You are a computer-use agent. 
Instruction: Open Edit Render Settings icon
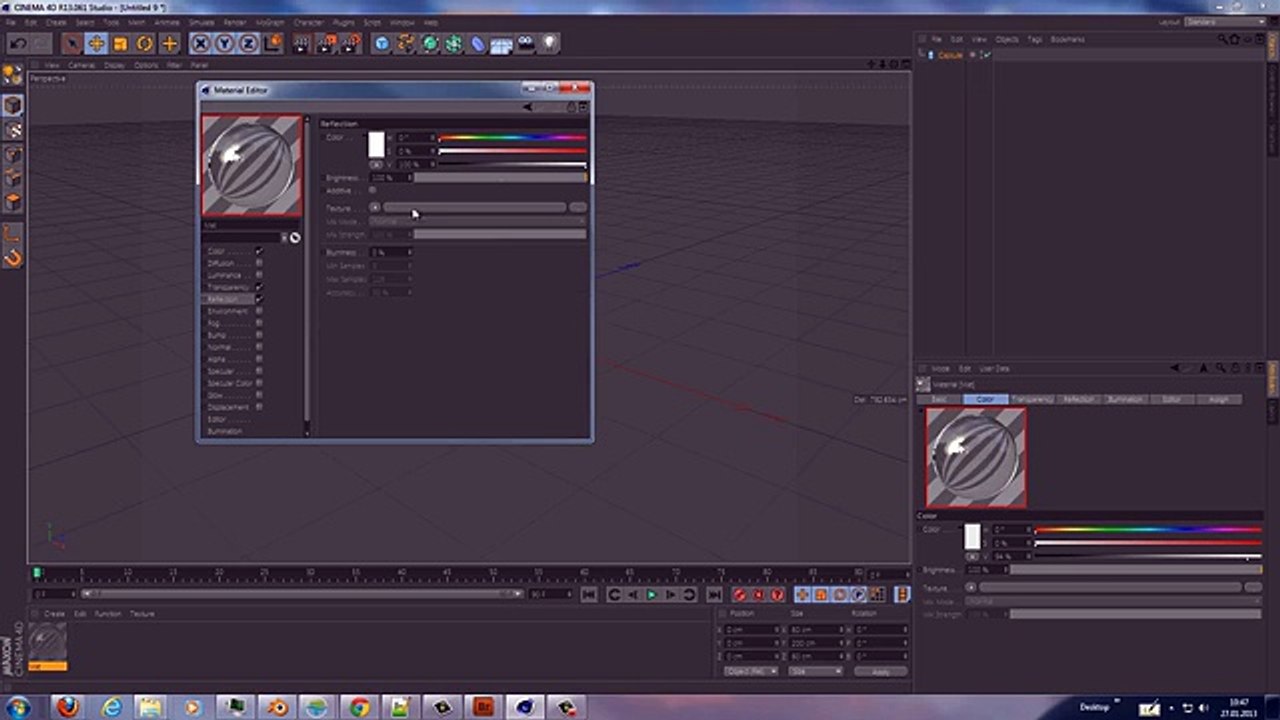pos(351,43)
